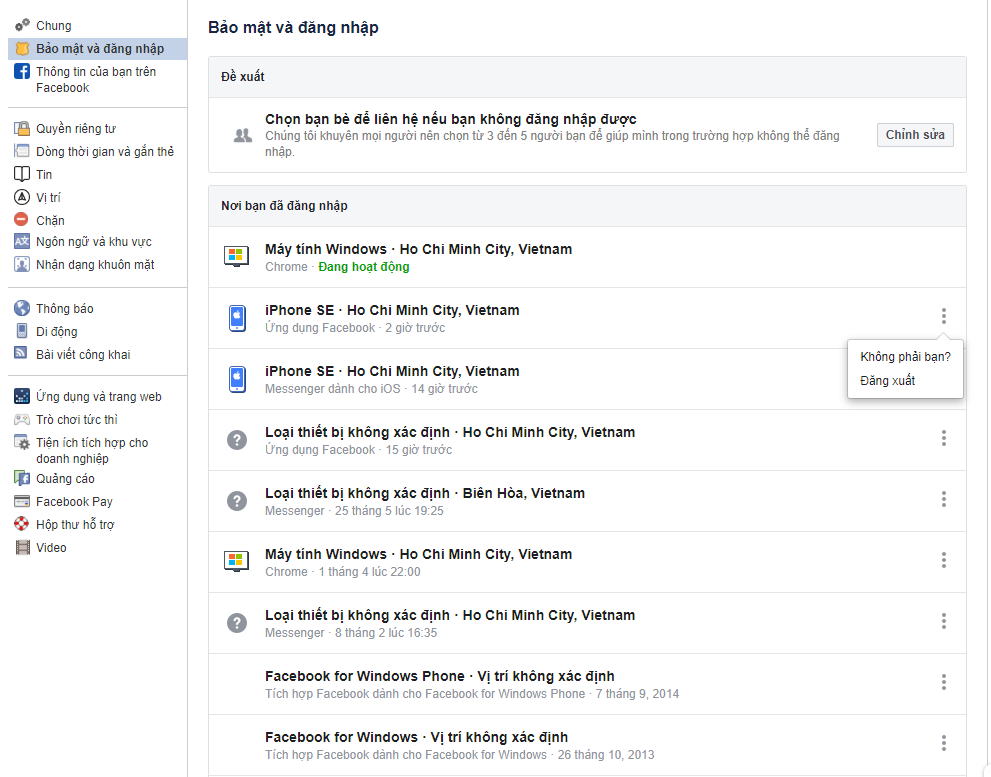Click the card icon beside Facebook Pay
This screenshot has height=777, width=991.
[22, 501]
